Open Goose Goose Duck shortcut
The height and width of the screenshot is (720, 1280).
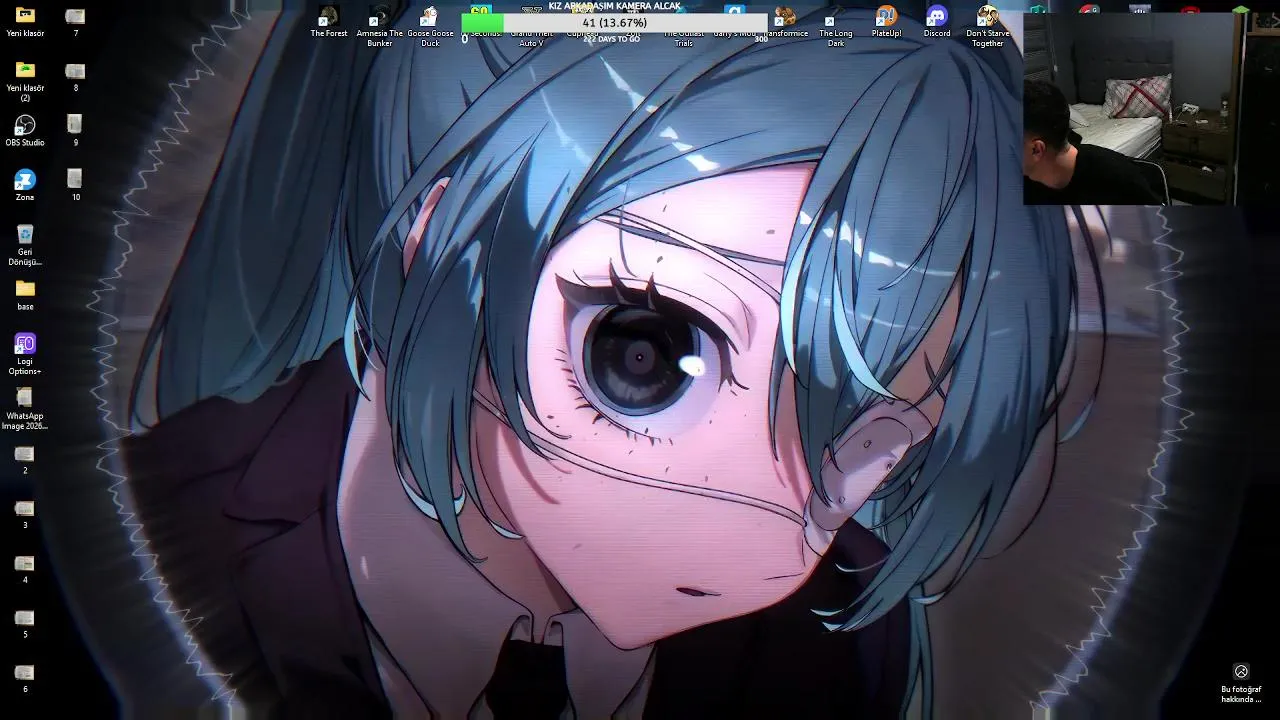[430, 27]
